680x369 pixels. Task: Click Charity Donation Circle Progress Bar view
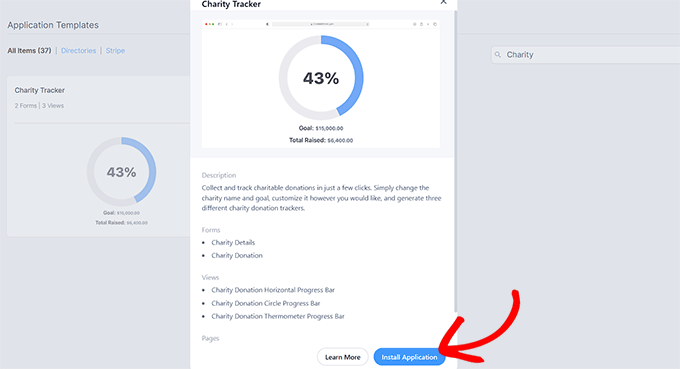tap(265, 303)
